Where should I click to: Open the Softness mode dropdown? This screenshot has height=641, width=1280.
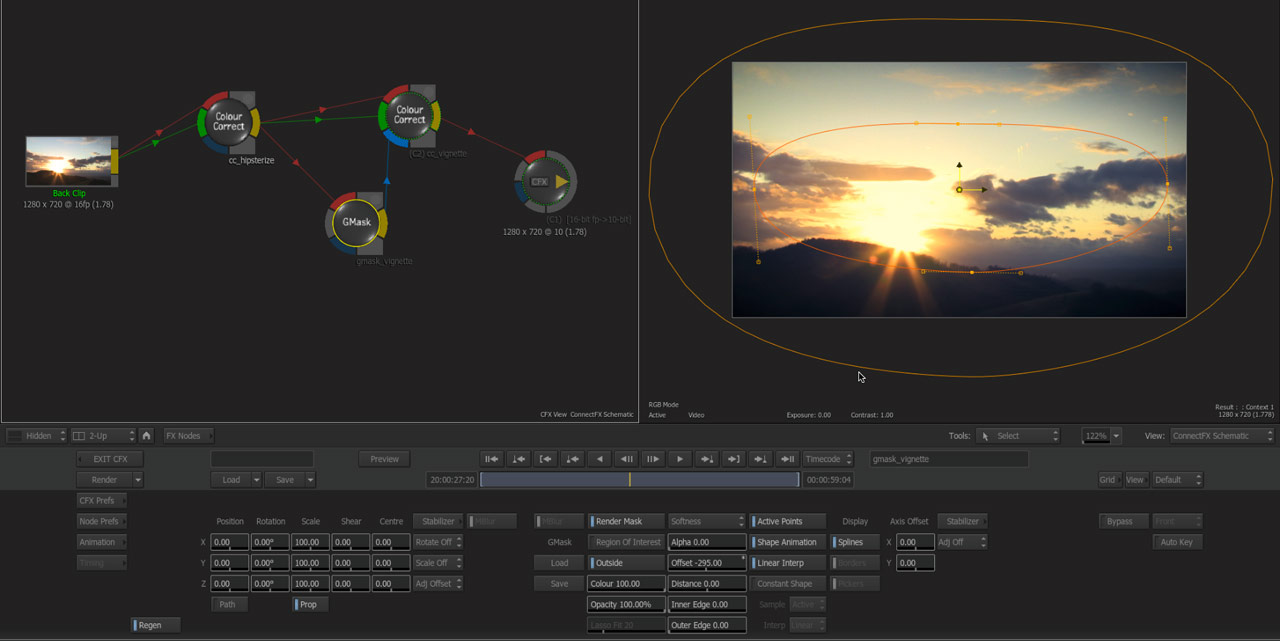pos(707,521)
